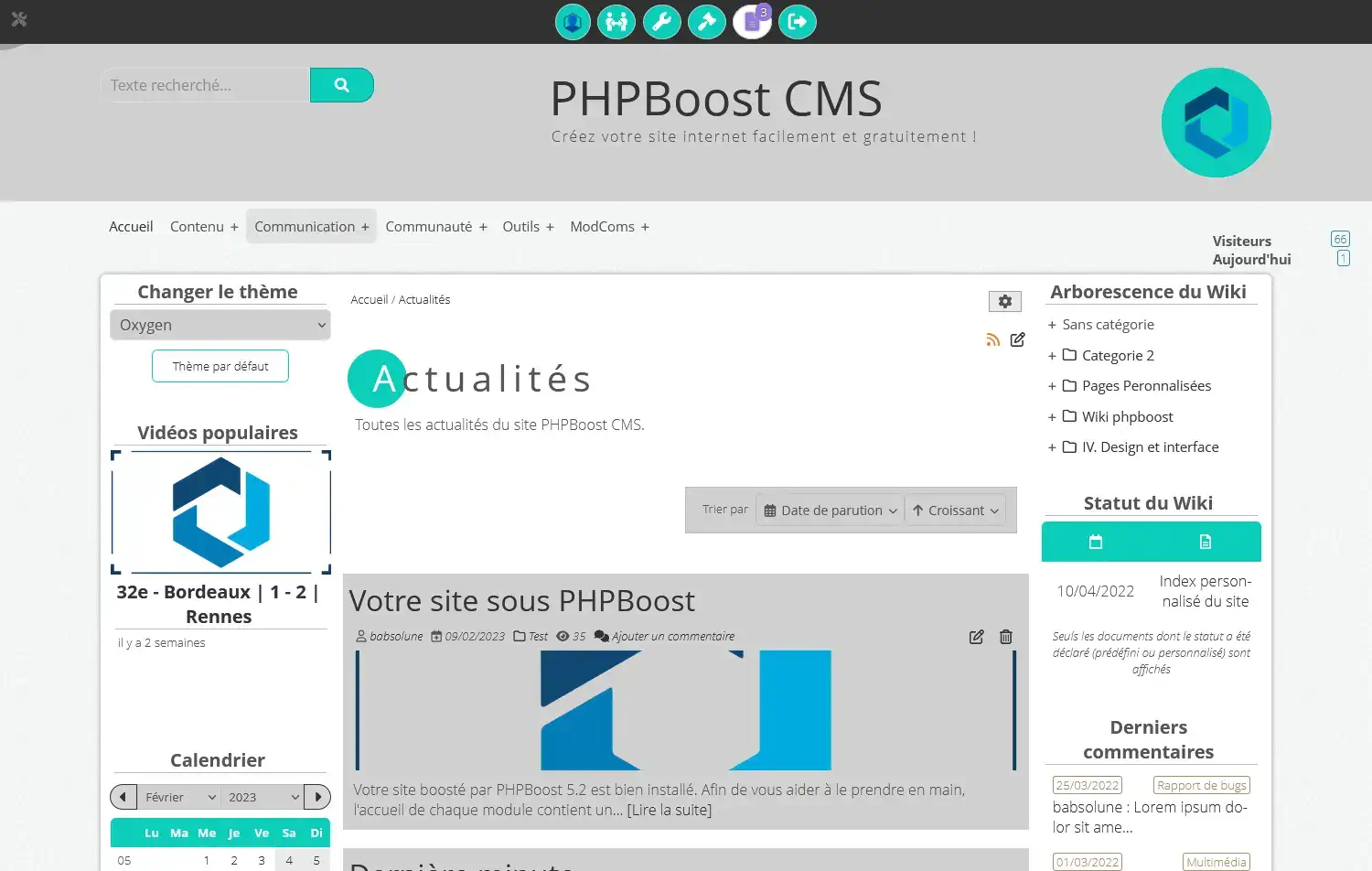This screenshot has height=871, width=1372.
Task: Click the PHPBoost logo in header
Action: pos(1217,123)
